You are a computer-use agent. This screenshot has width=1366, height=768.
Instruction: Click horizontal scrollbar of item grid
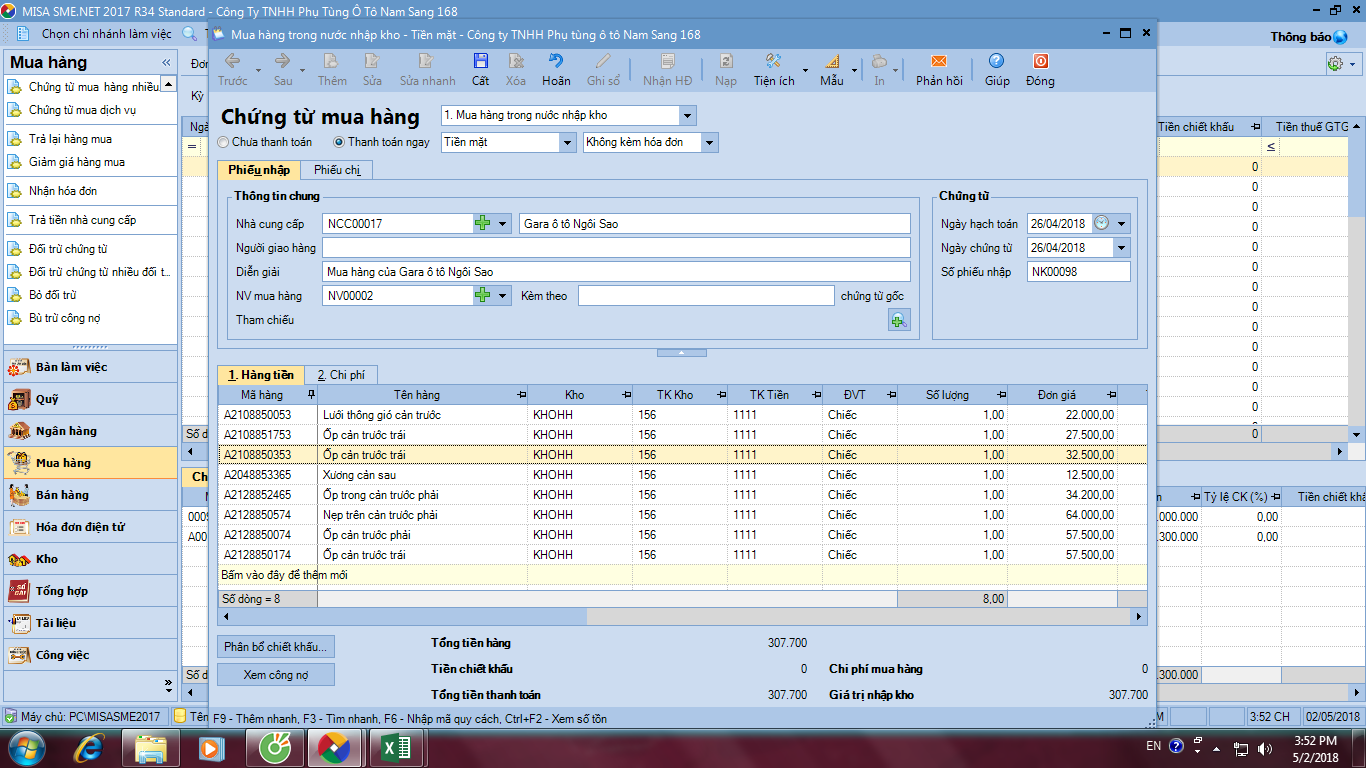(x=682, y=617)
